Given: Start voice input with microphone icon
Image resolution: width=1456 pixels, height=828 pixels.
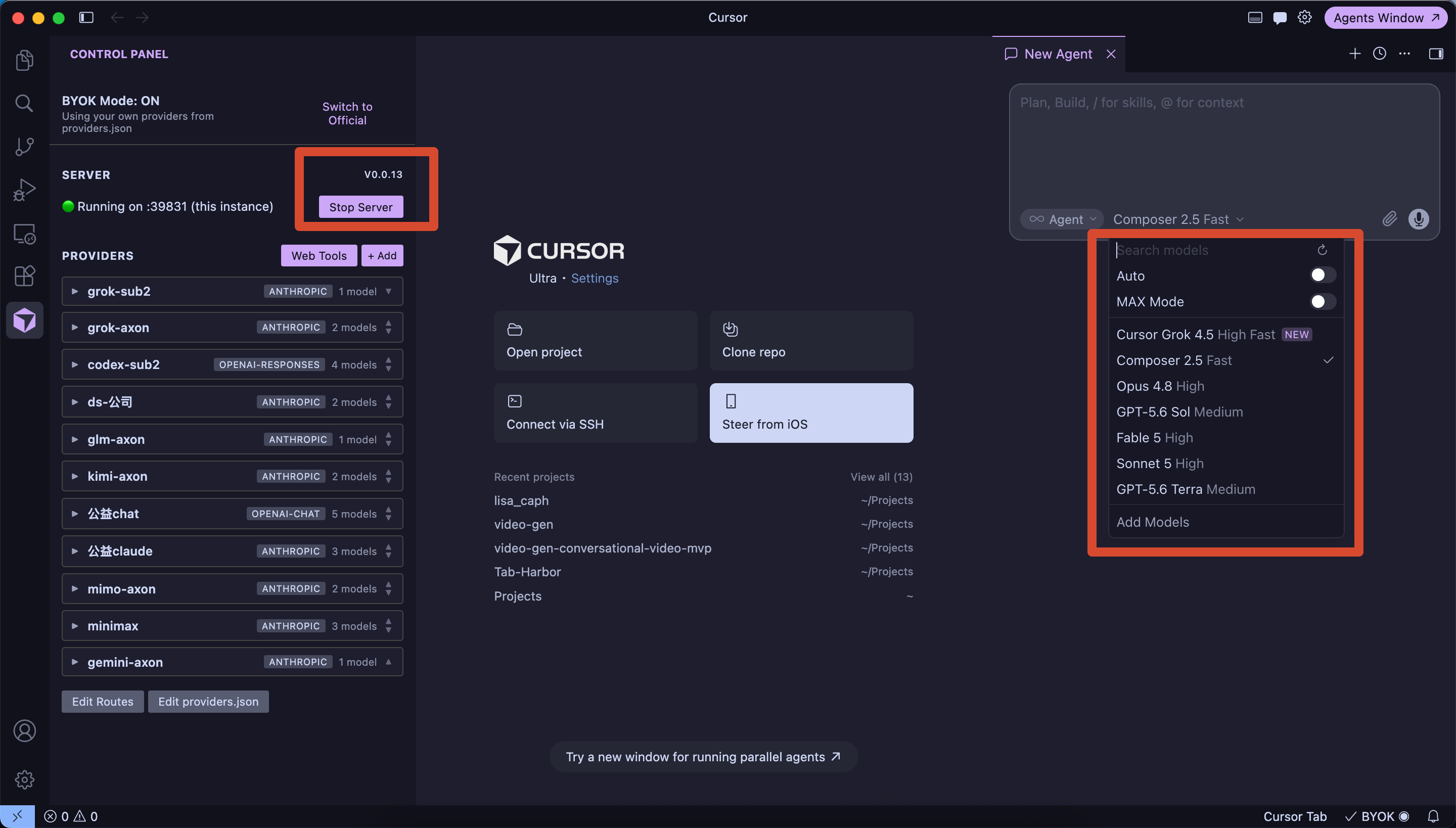Looking at the screenshot, I should click(1419, 219).
